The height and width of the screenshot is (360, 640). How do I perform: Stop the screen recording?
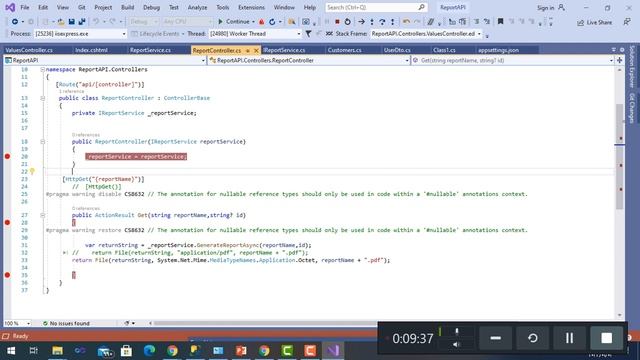tap(607, 338)
